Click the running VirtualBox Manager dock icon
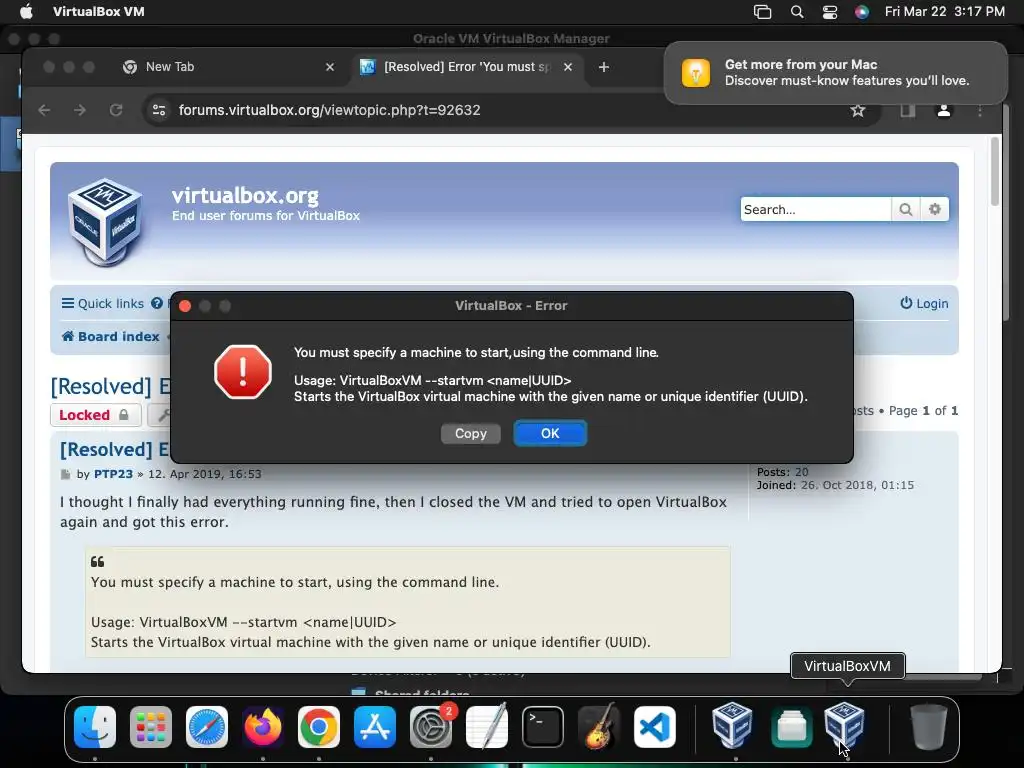 [732, 725]
